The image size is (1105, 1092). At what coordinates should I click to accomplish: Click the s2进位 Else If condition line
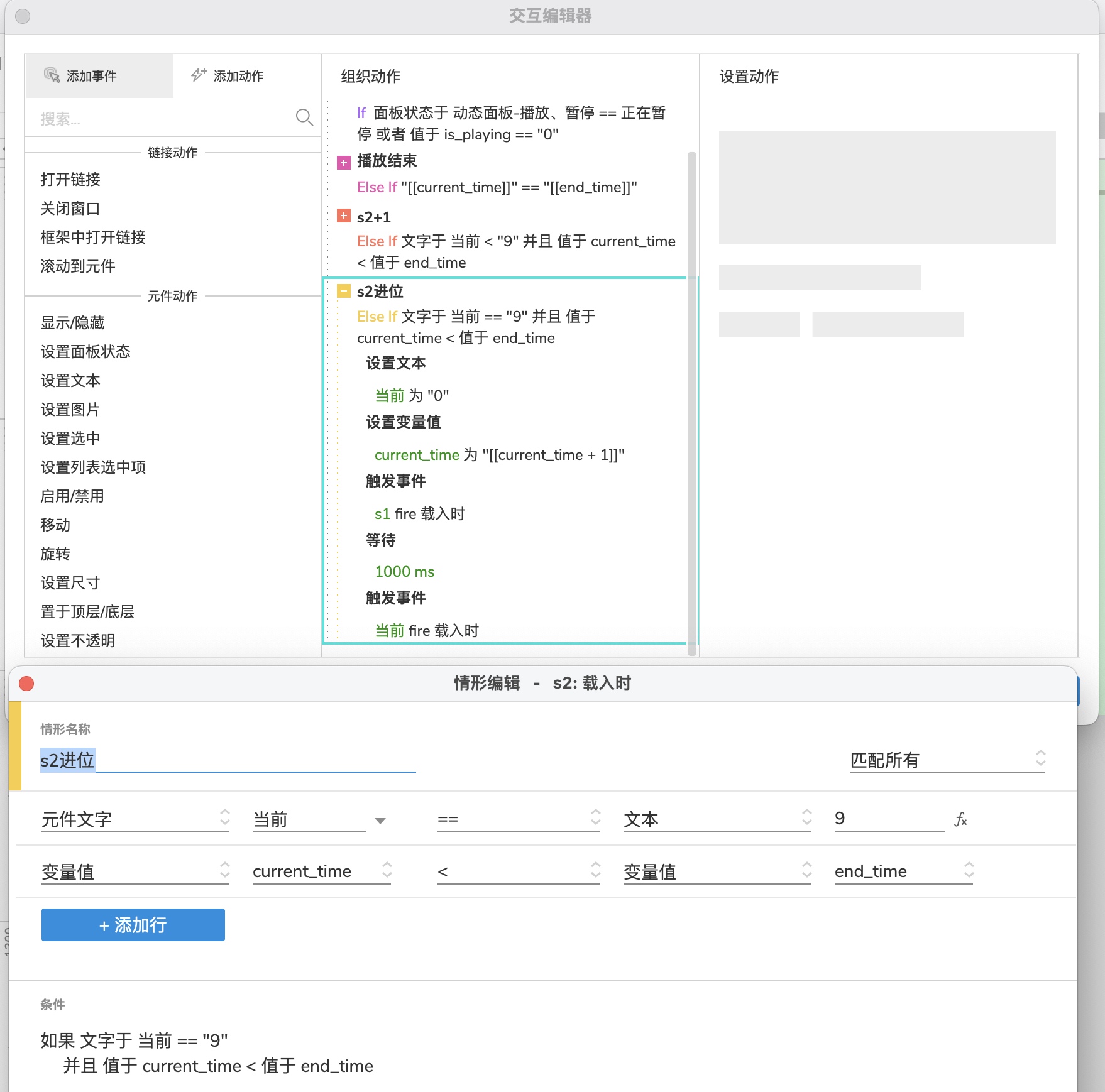point(476,327)
